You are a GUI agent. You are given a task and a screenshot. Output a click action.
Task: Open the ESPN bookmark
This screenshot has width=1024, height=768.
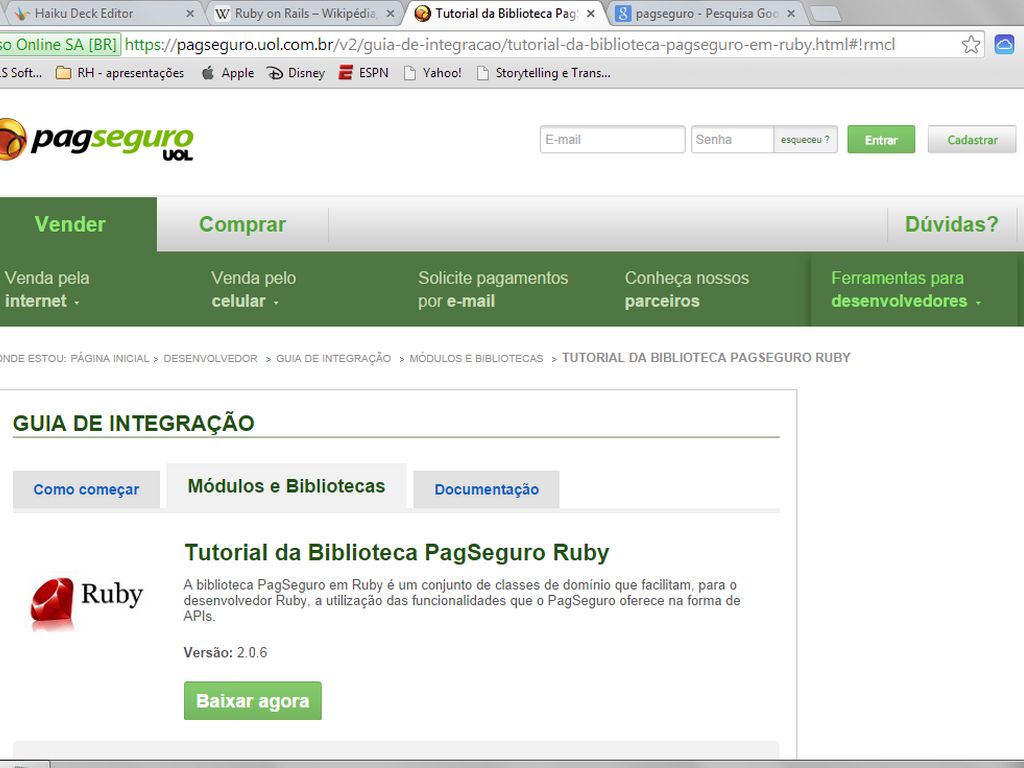363,73
